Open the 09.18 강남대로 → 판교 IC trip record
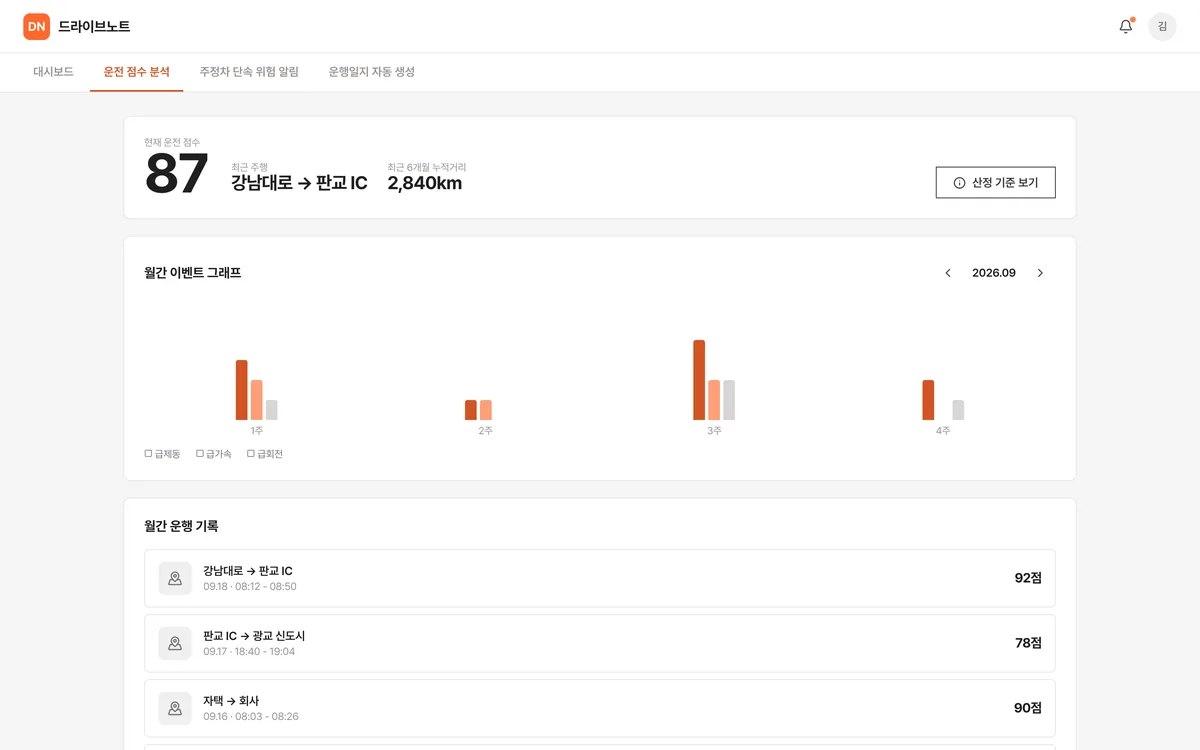 600,578
